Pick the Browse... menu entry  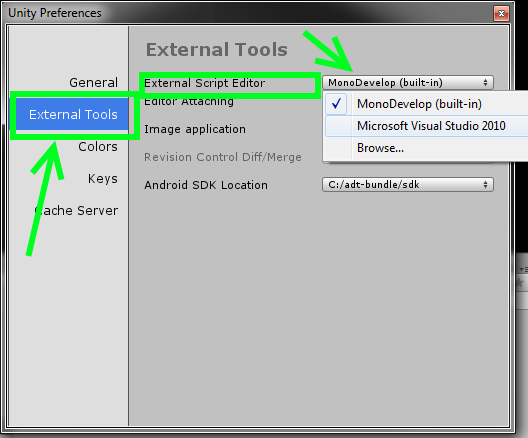(x=426, y=148)
